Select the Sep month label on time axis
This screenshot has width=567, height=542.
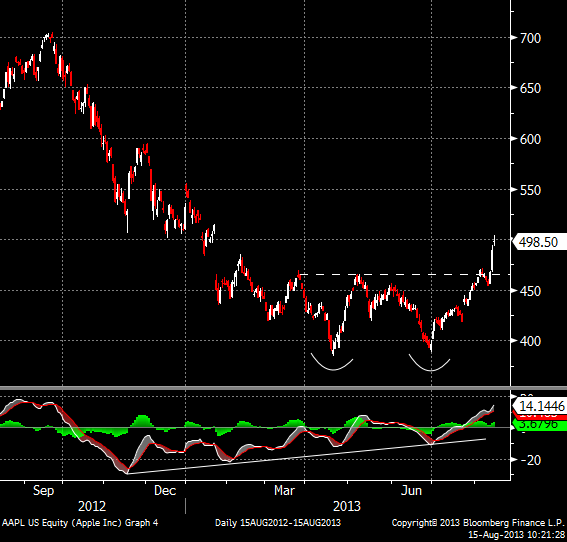(x=43, y=491)
